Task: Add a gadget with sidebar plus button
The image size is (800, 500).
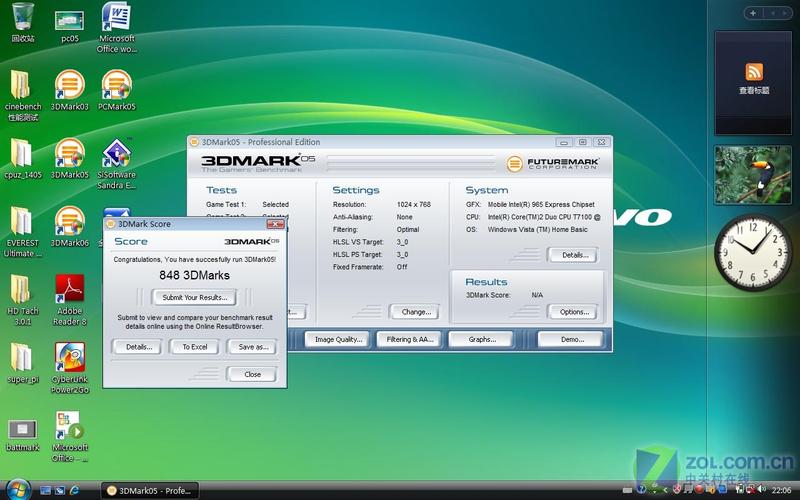Action: [x=753, y=13]
